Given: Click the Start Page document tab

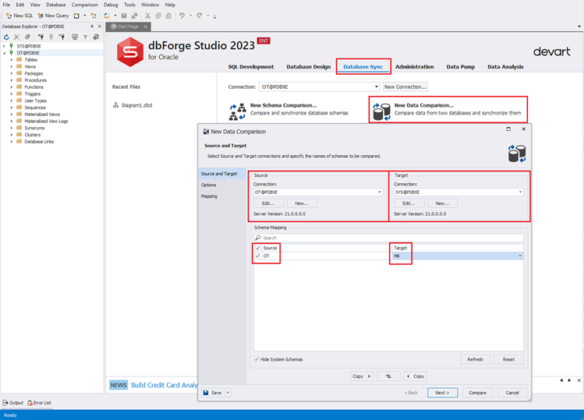Looking at the screenshot, I should 128,26.
